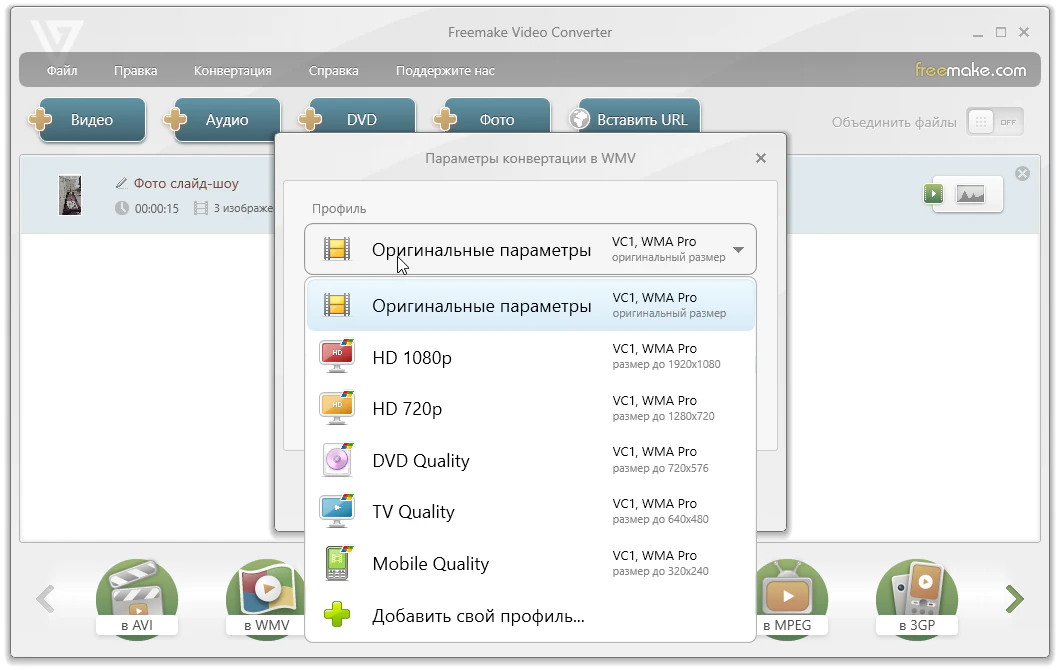
Task: Play the slideshow with the green play icon
Action: point(934,194)
